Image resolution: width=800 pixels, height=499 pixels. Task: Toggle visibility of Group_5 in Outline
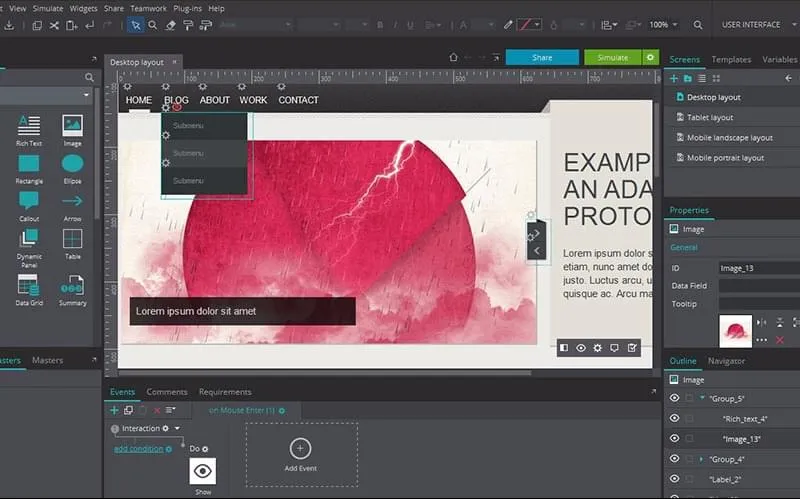click(674, 398)
